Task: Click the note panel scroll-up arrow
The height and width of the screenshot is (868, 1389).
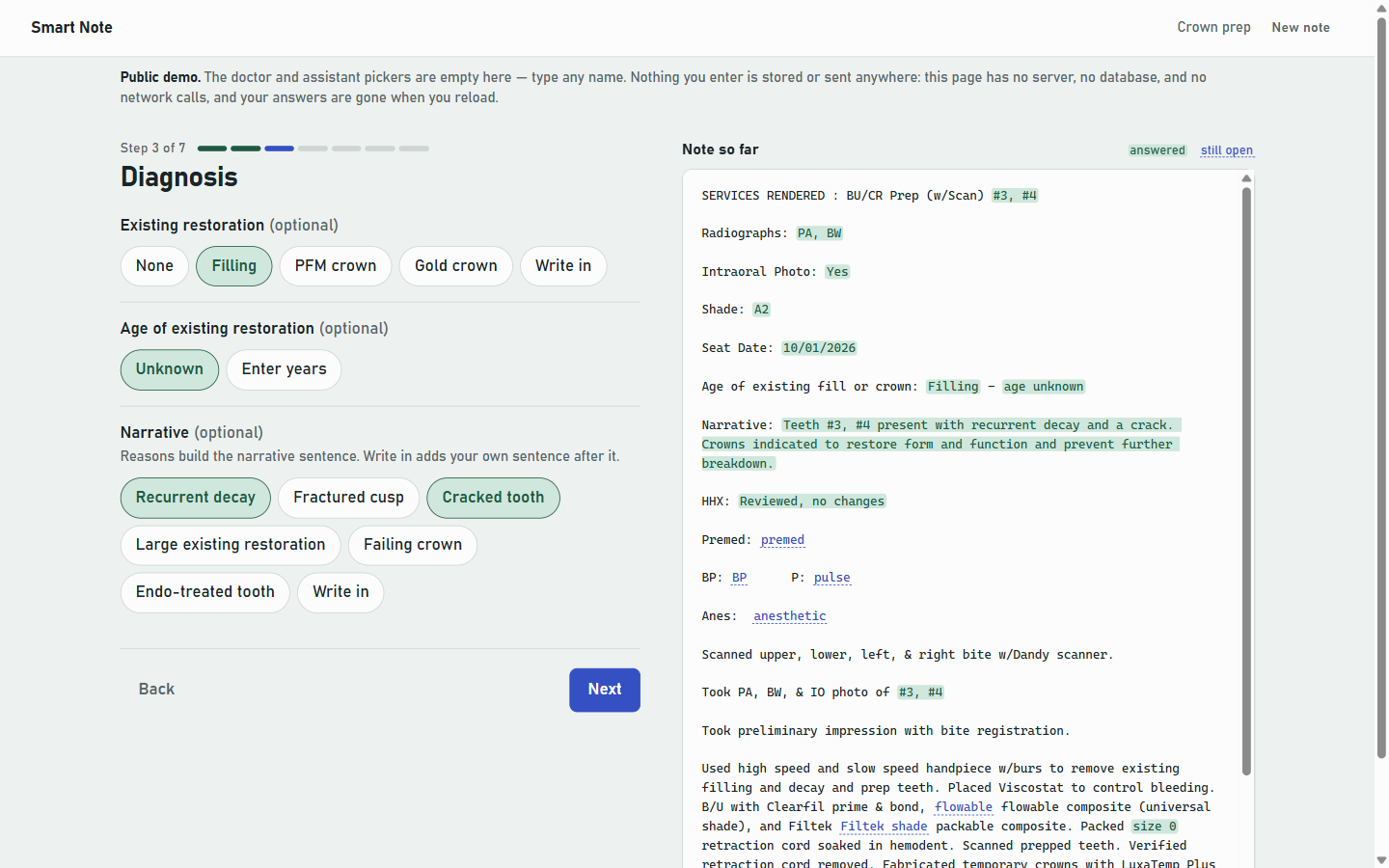Action: tap(1246, 178)
